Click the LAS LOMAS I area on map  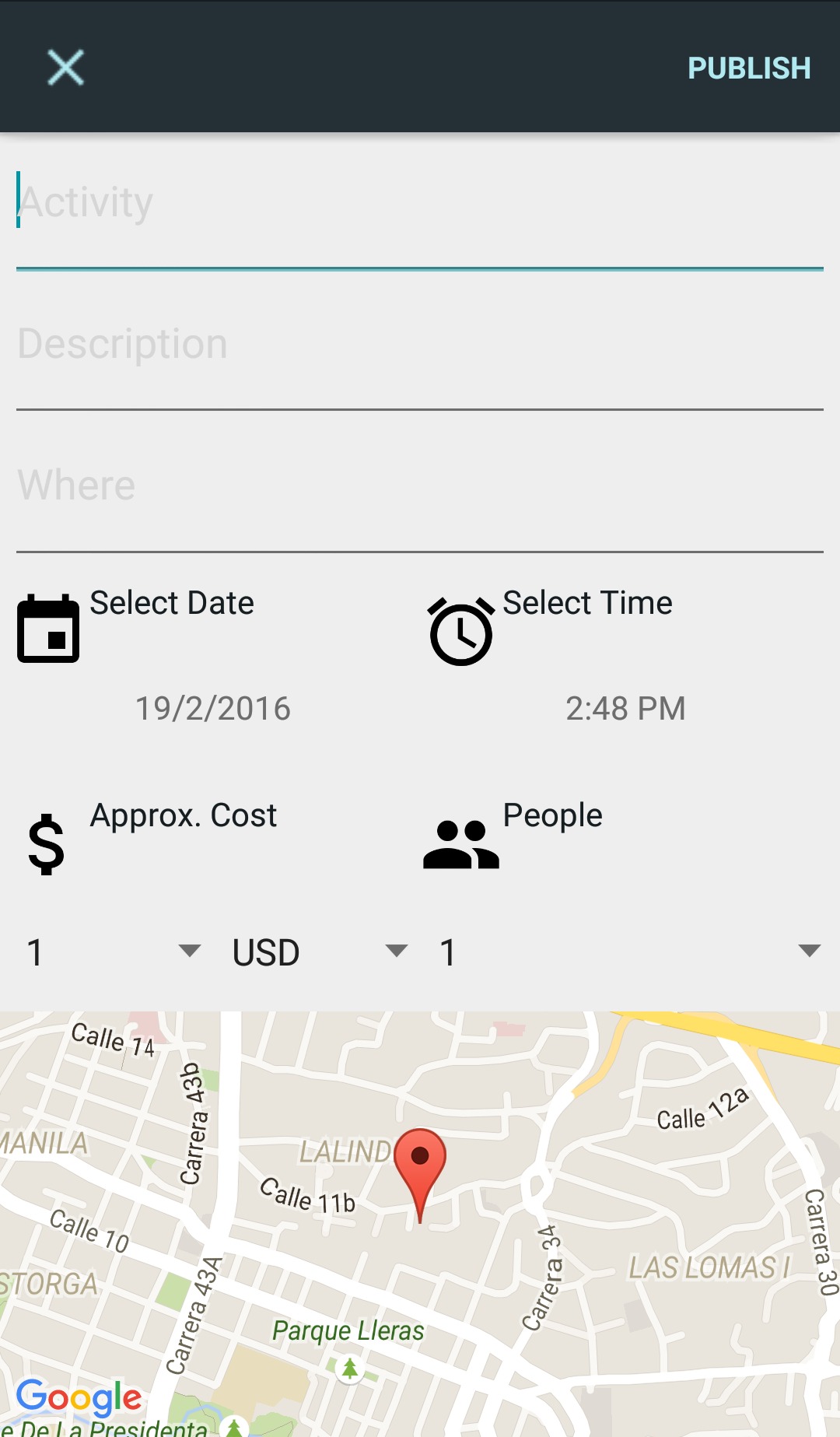pos(708,1268)
